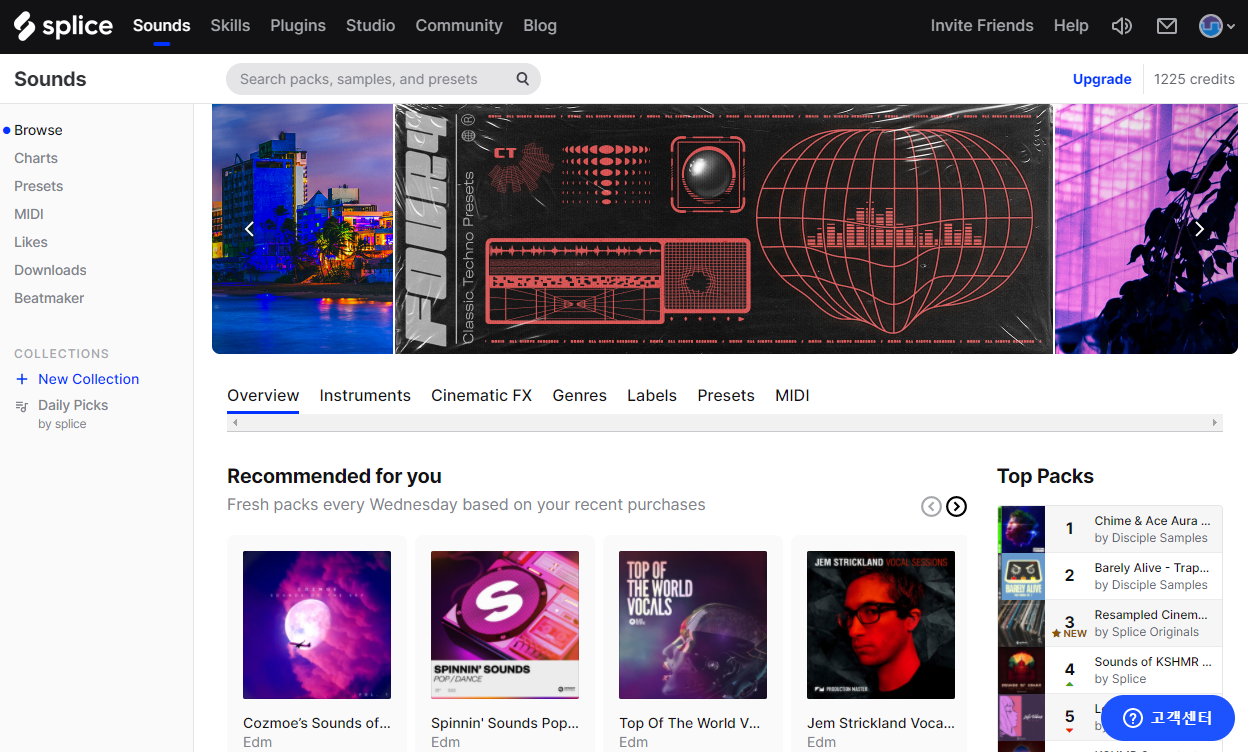Click the Invite Friends link
This screenshot has width=1248, height=752.
(982, 26)
